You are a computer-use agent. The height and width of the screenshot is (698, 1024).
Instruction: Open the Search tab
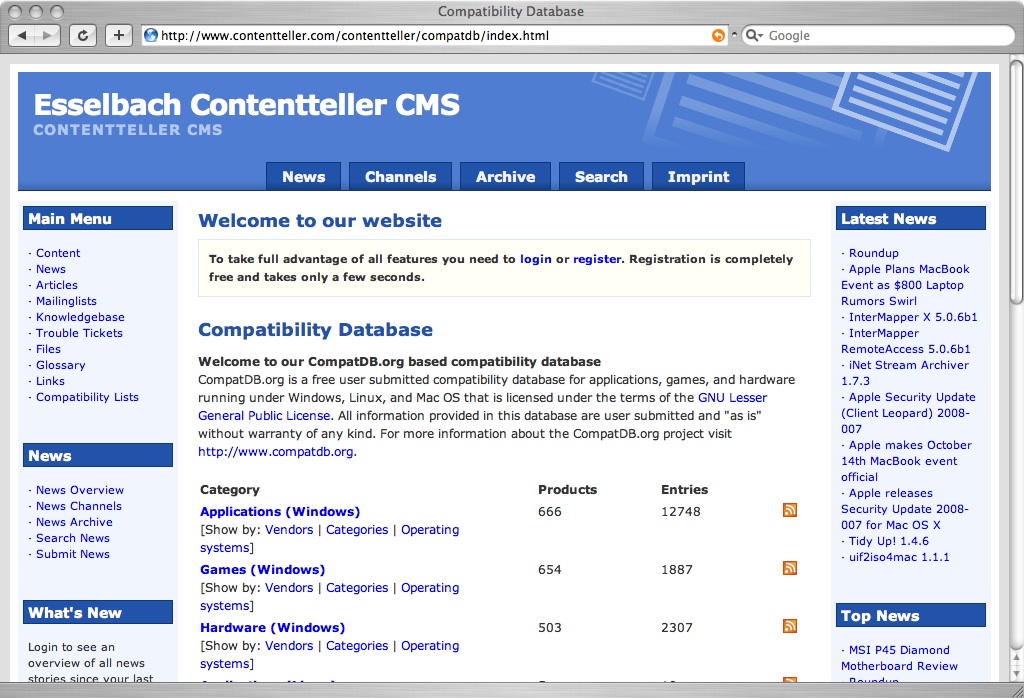(x=601, y=176)
